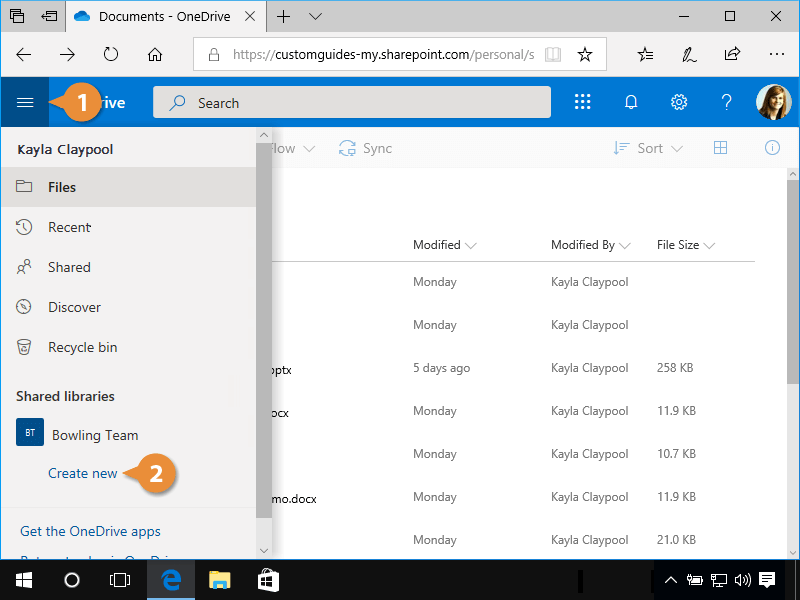Show hidden system tray icons
This screenshot has height=600, width=800.
[x=670, y=580]
